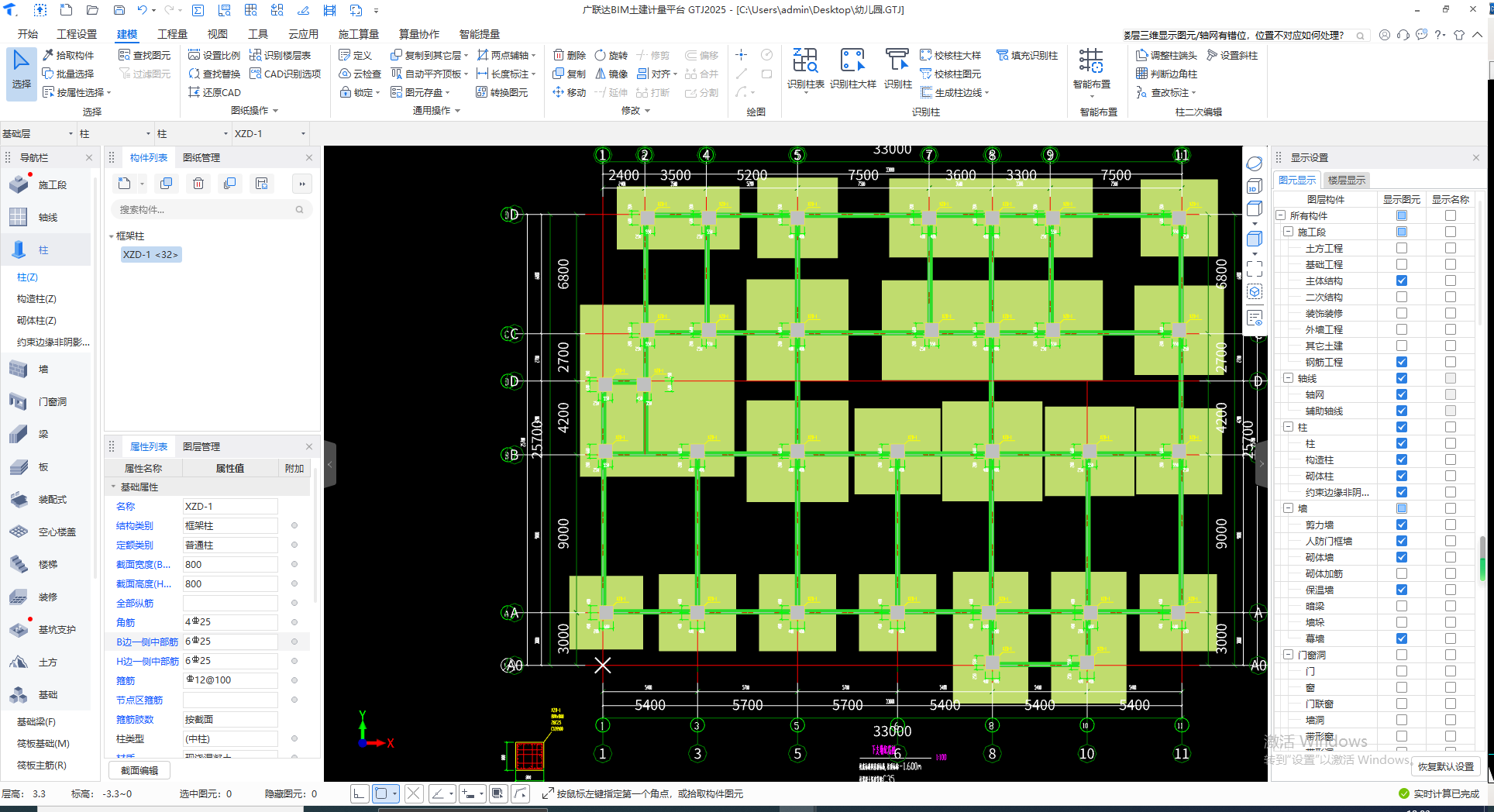Toggle 主体结构 显示图元 checkbox

click(1402, 280)
